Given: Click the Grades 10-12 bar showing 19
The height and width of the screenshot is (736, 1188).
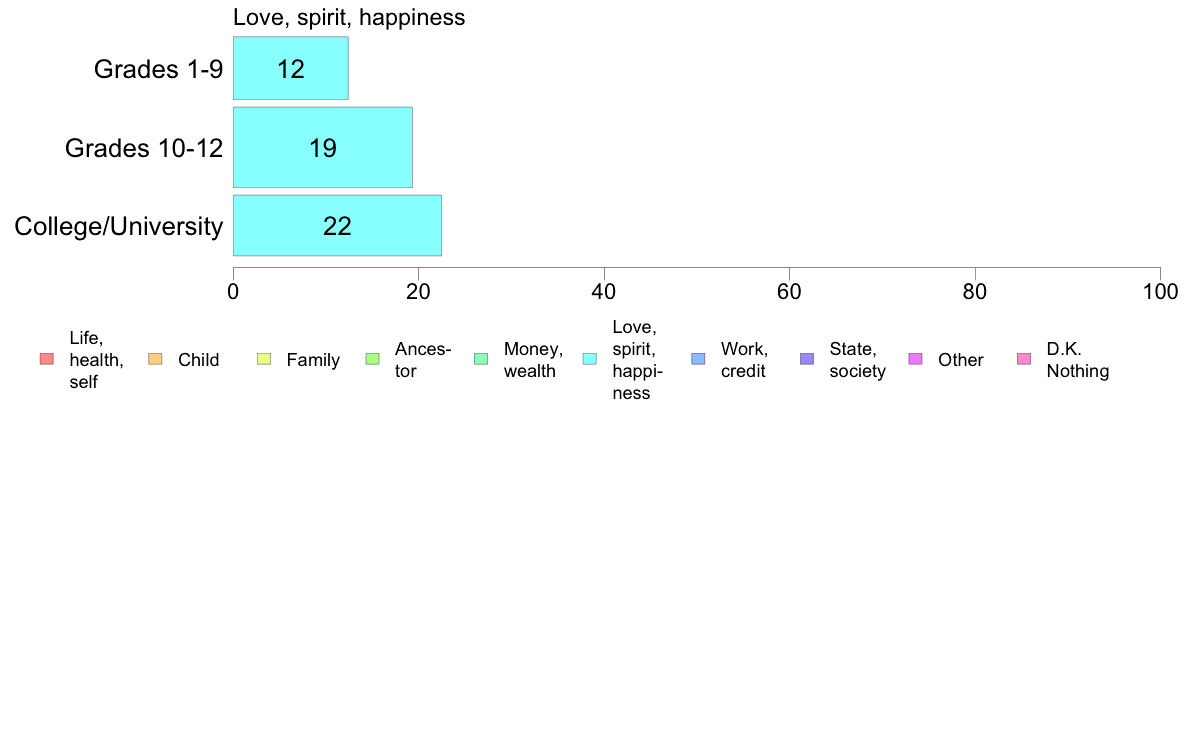Looking at the screenshot, I should click(323, 147).
